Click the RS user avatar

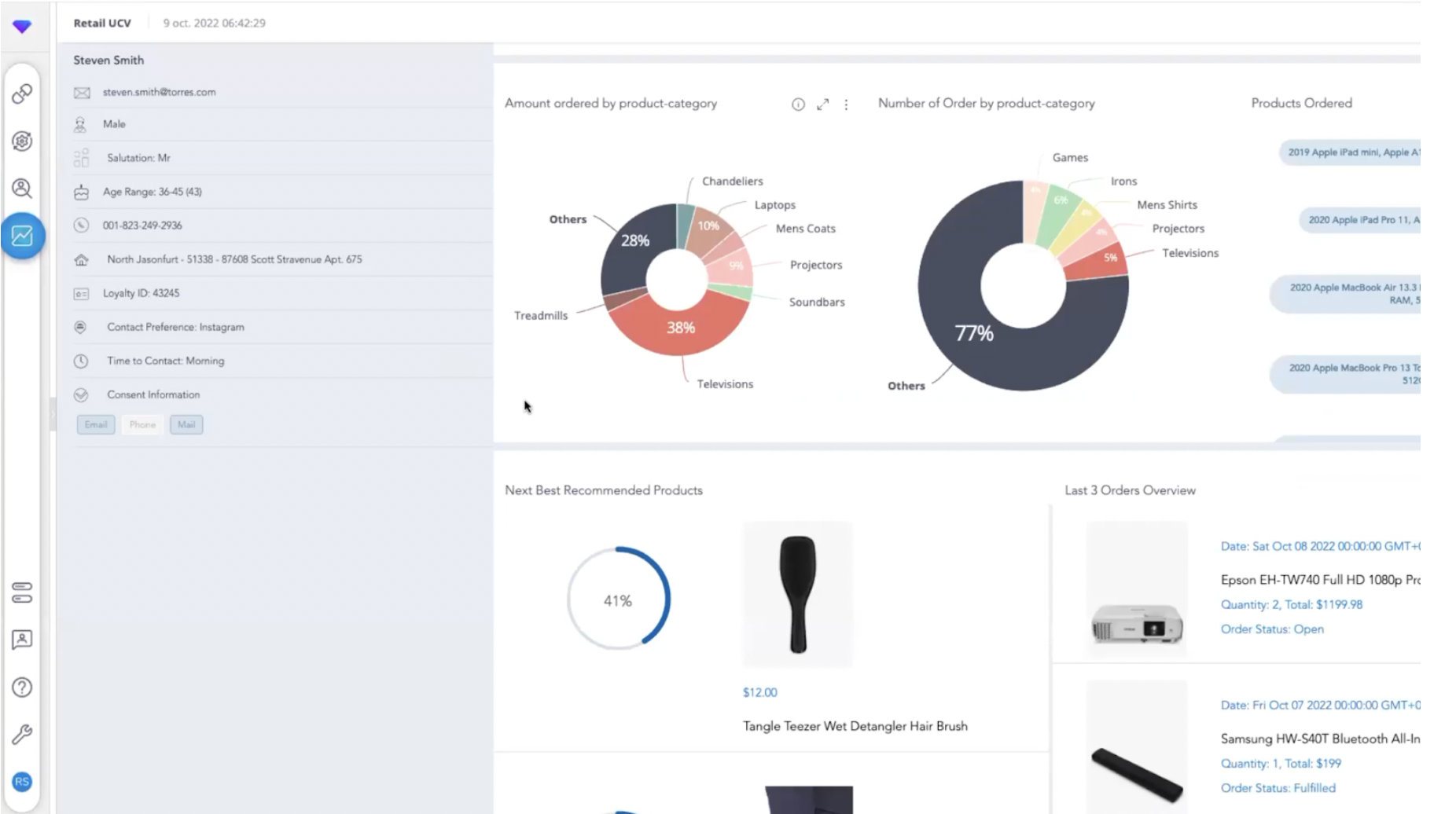click(x=22, y=782)
